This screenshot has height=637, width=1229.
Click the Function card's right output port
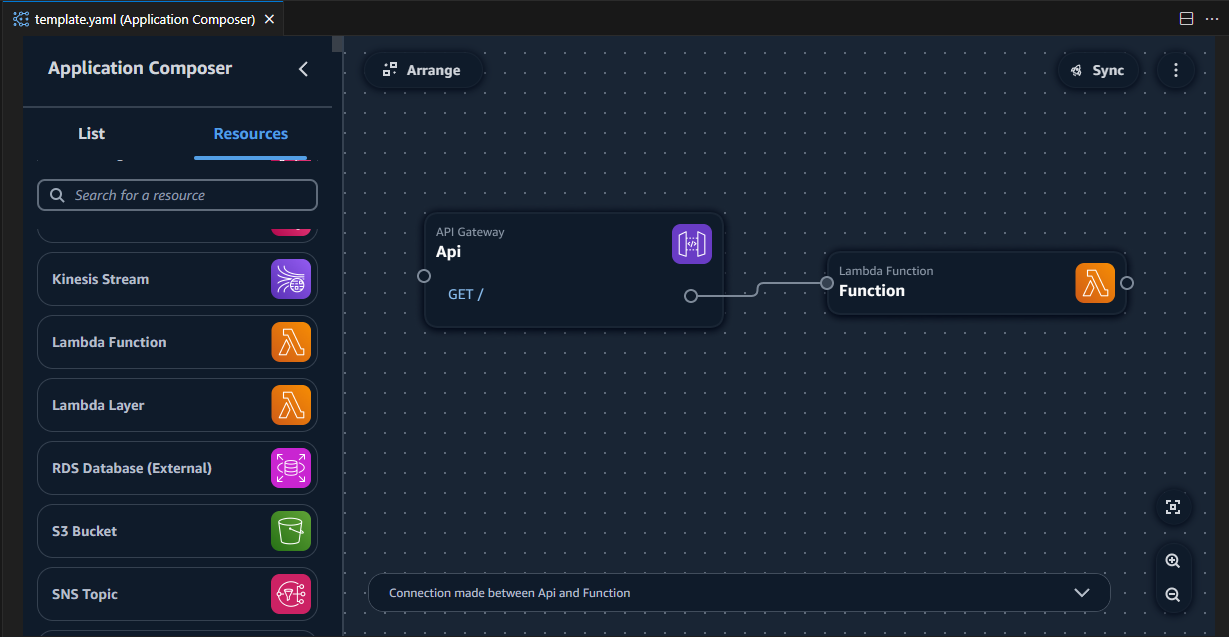[1127, 283]
